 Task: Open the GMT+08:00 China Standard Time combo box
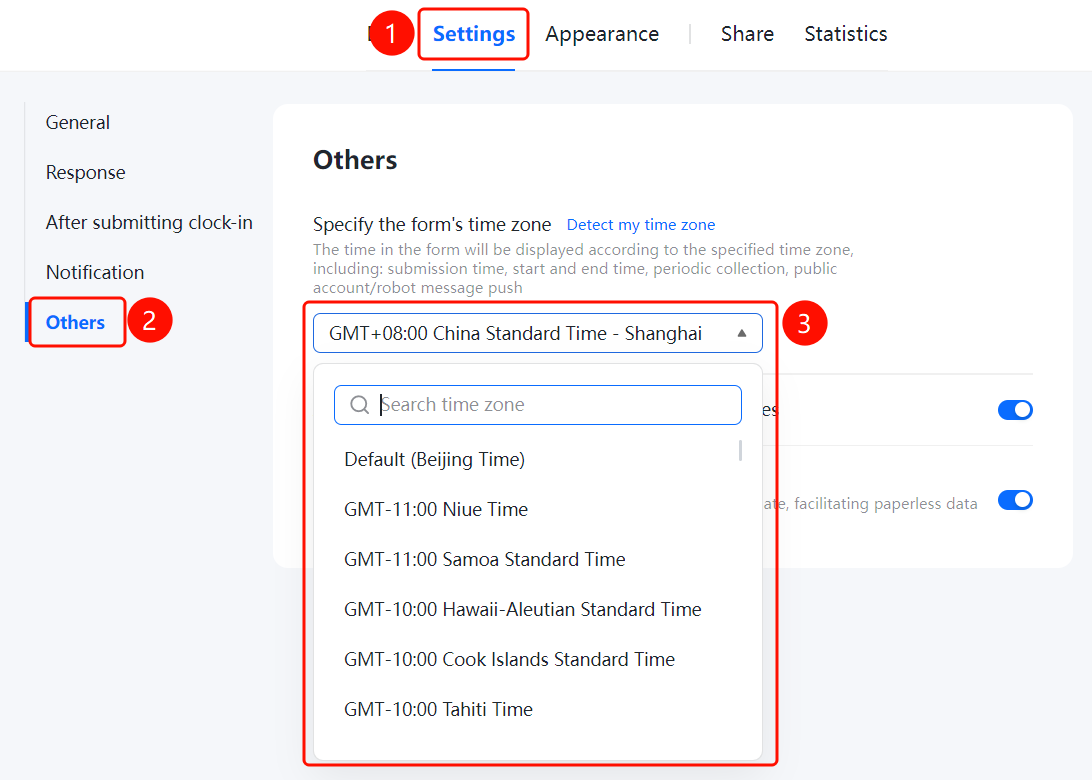[x=538, y=334]
